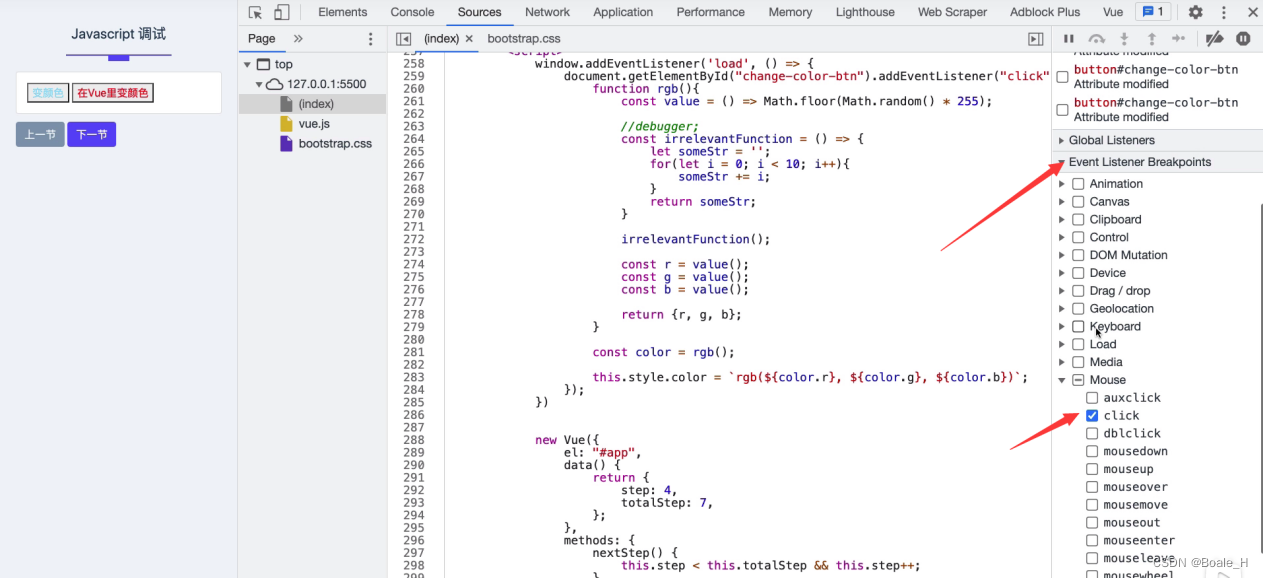Click the page step progress bar
This screenshot has width=1263, height=578.
click(x=118, y=57)
